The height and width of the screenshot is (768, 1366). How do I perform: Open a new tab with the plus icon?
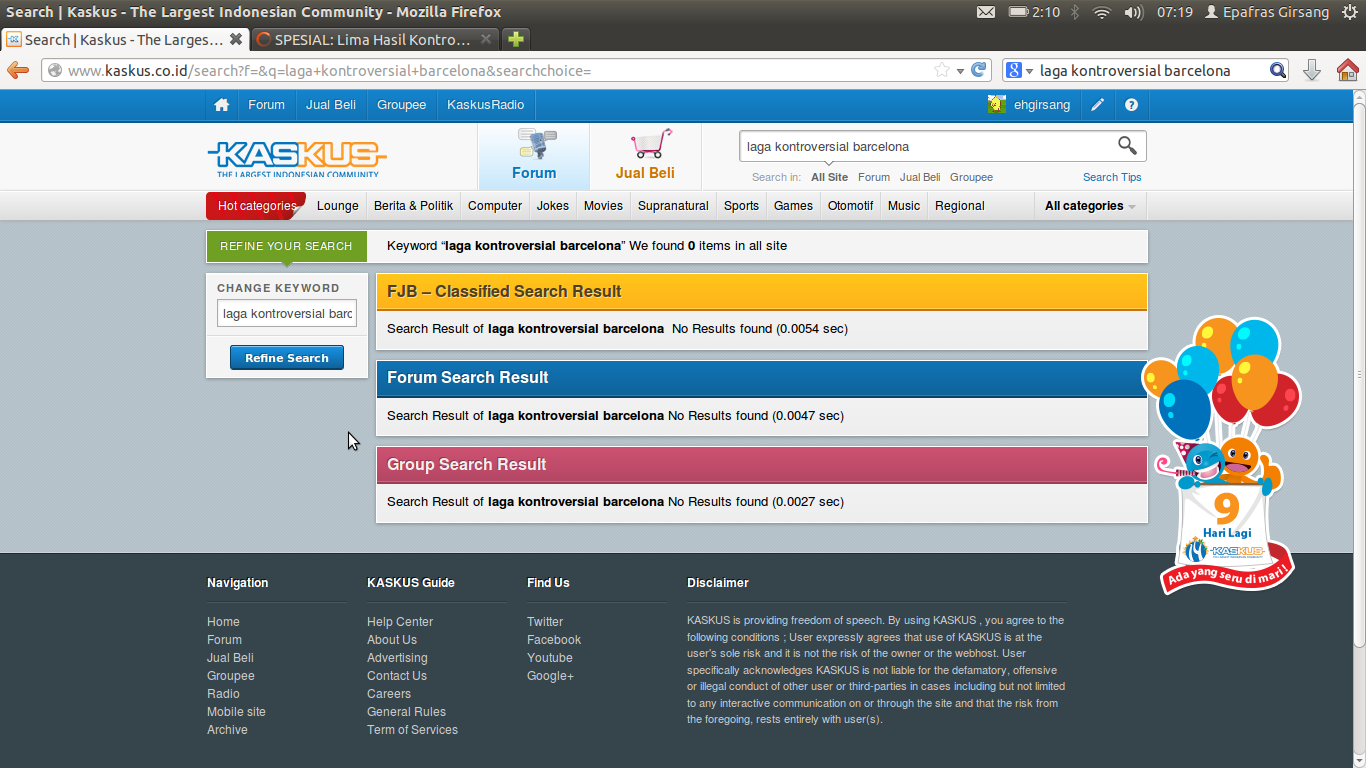tap(515, 40)
